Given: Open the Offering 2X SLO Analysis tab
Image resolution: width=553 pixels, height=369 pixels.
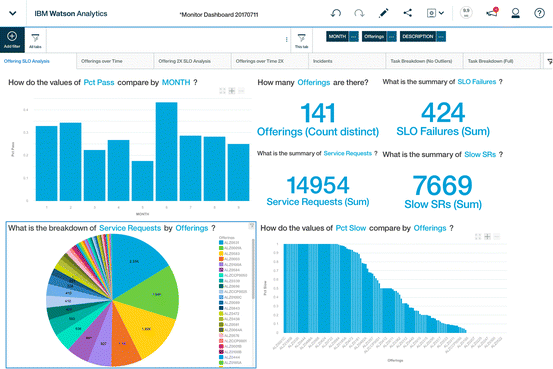Looking at the screenshot, I should pyautogui.click(x=193, y=61).
